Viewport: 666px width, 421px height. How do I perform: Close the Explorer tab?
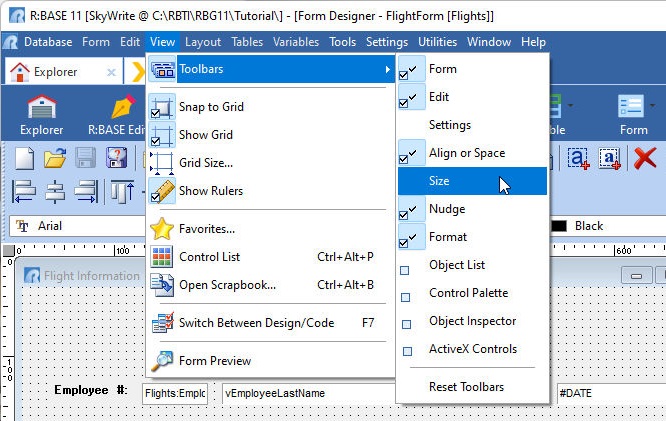(111, 72)
